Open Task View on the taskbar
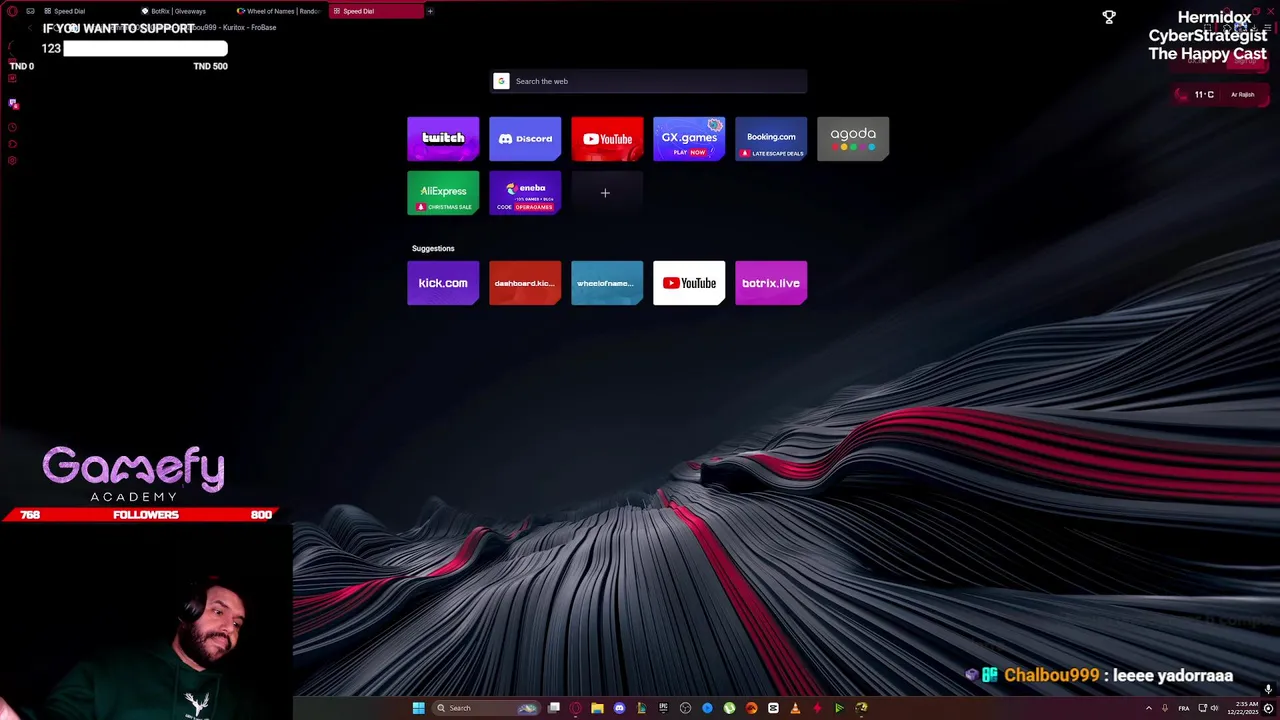 (x=553, y=708)
